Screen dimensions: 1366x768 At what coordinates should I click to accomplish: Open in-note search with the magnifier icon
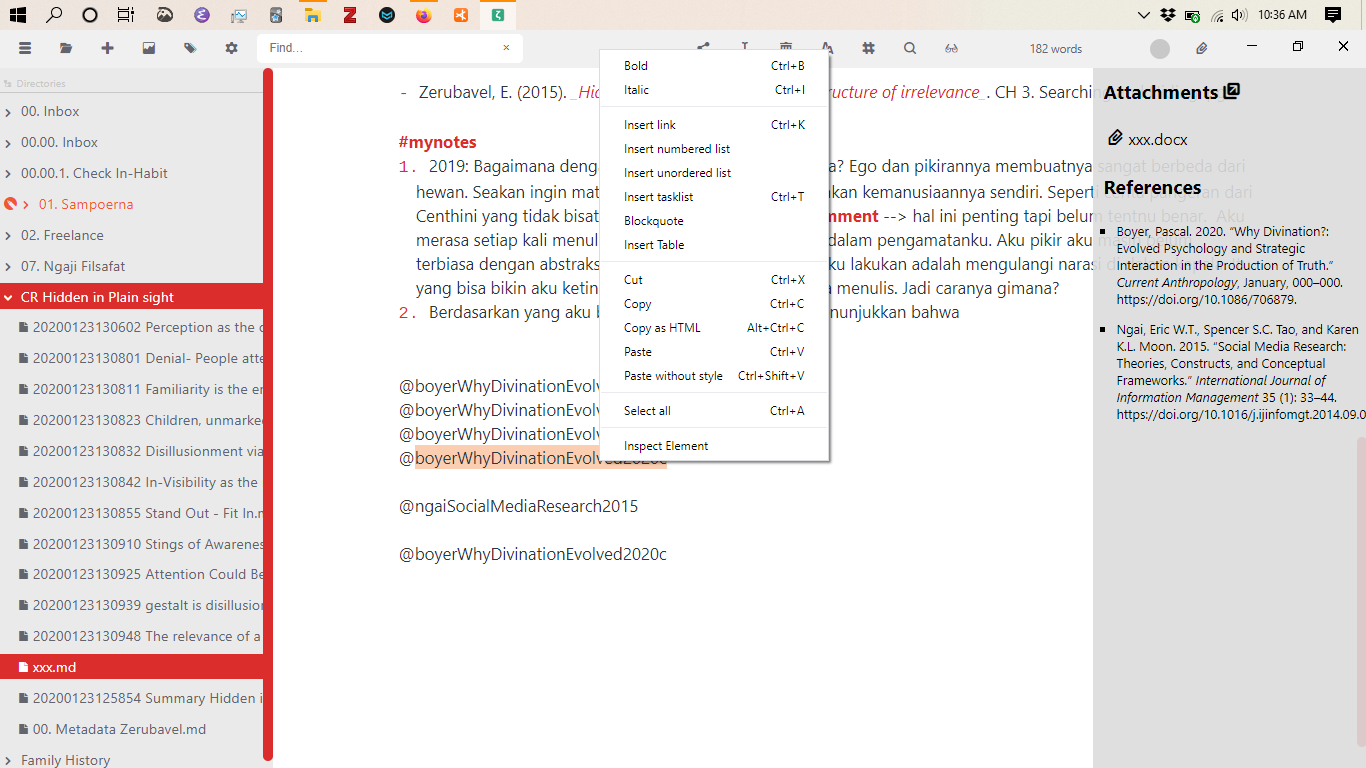tap(910, 47)
